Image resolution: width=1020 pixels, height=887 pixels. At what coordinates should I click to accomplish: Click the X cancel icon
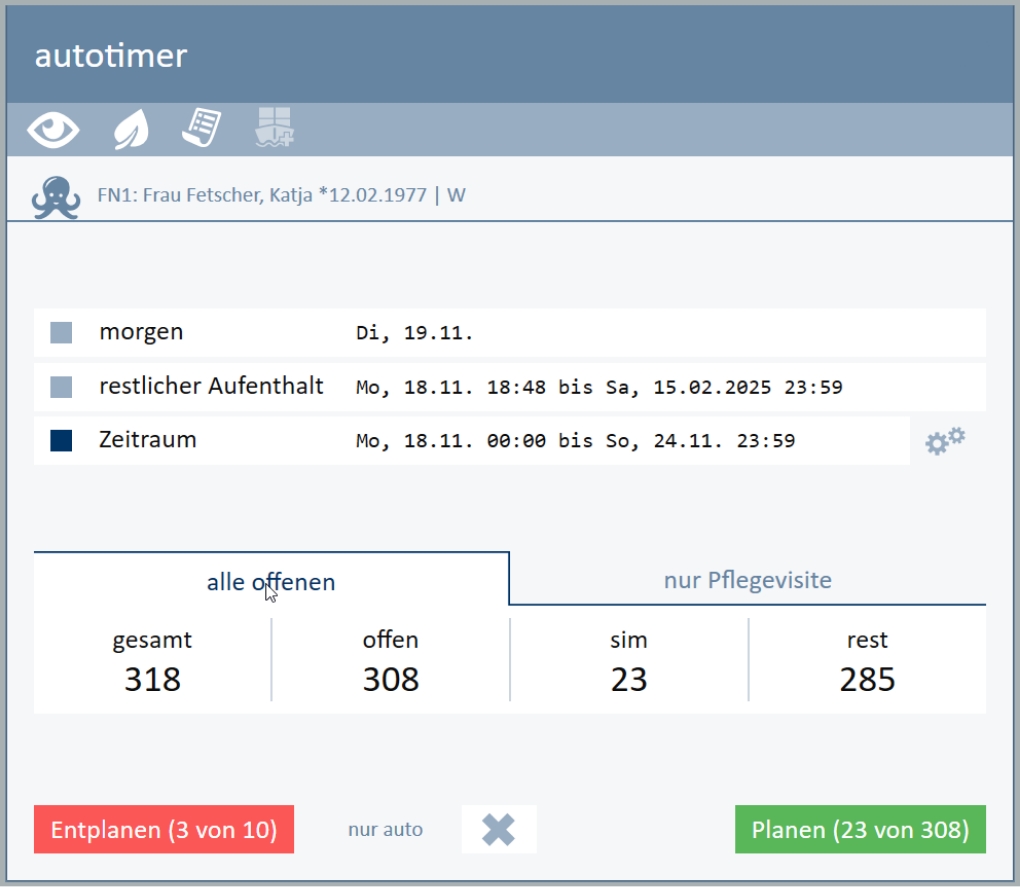point(499,829)
